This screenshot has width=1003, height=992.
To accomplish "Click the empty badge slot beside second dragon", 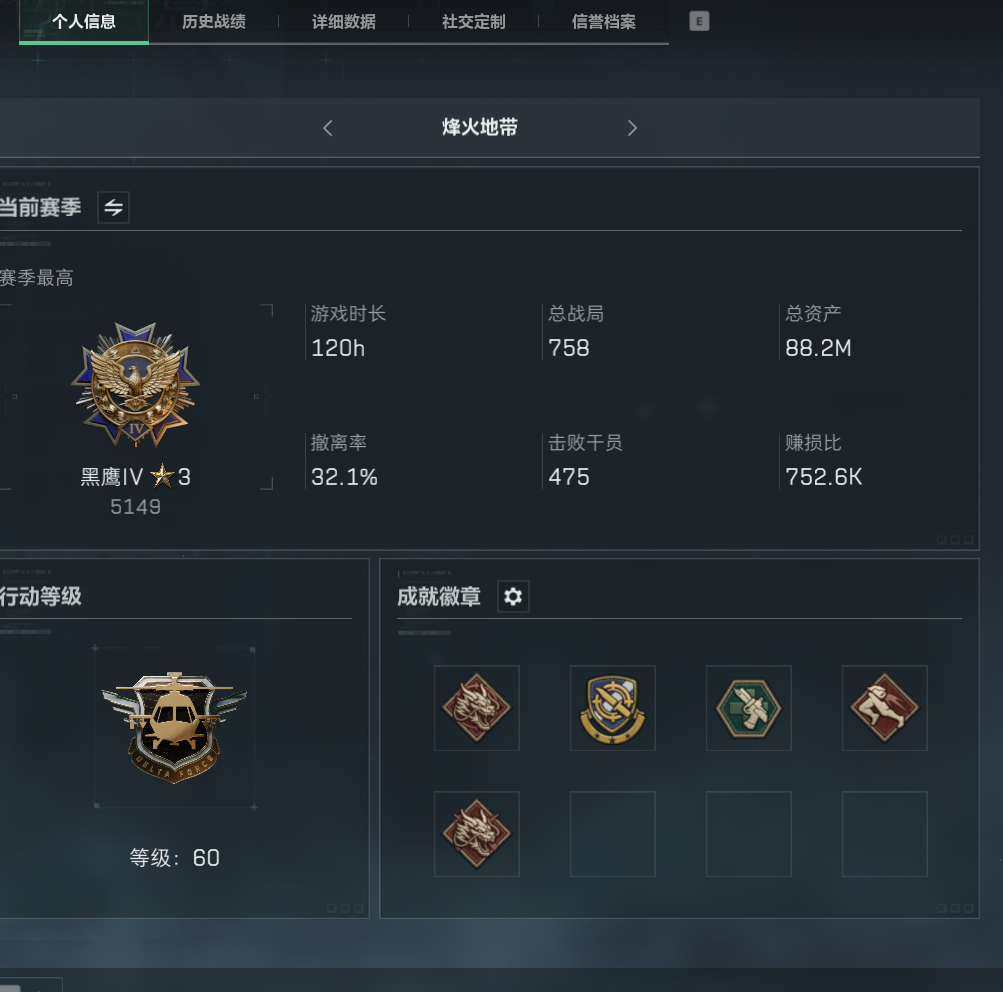I will pos(613,834).
